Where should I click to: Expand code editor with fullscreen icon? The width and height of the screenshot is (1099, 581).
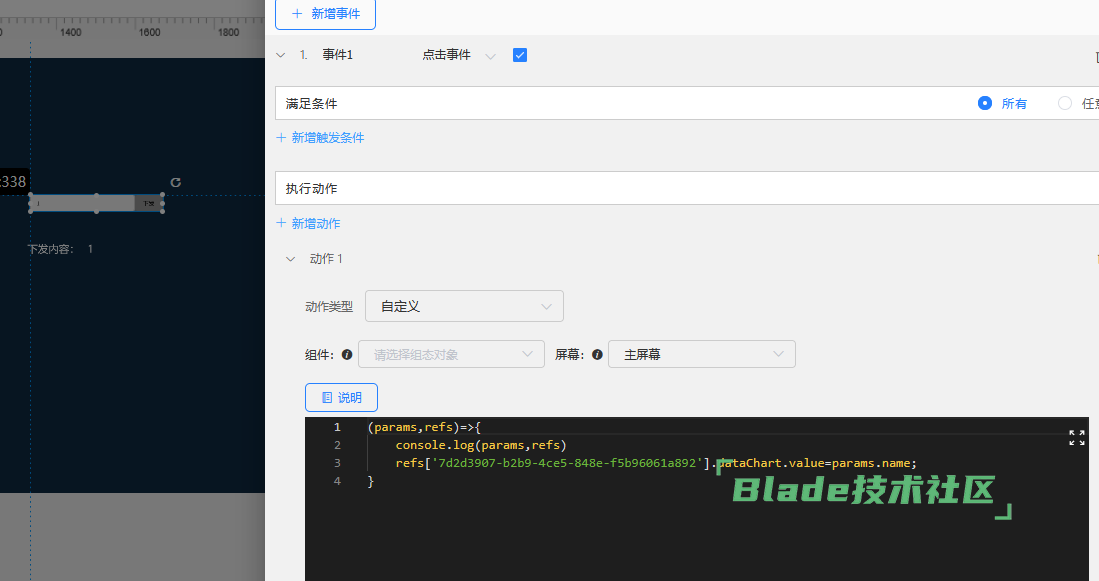click(x=1076, y=438)
